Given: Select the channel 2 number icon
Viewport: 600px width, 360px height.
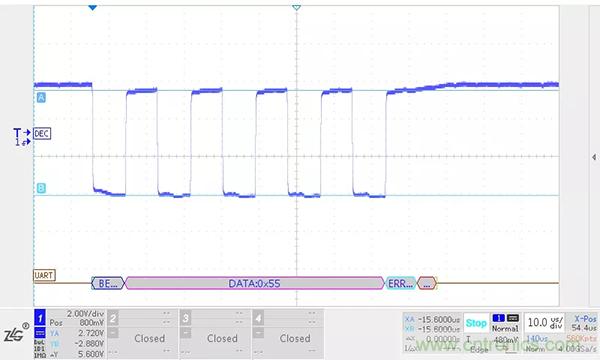Looking at the screenshot, I should click(x=113, y=318).
